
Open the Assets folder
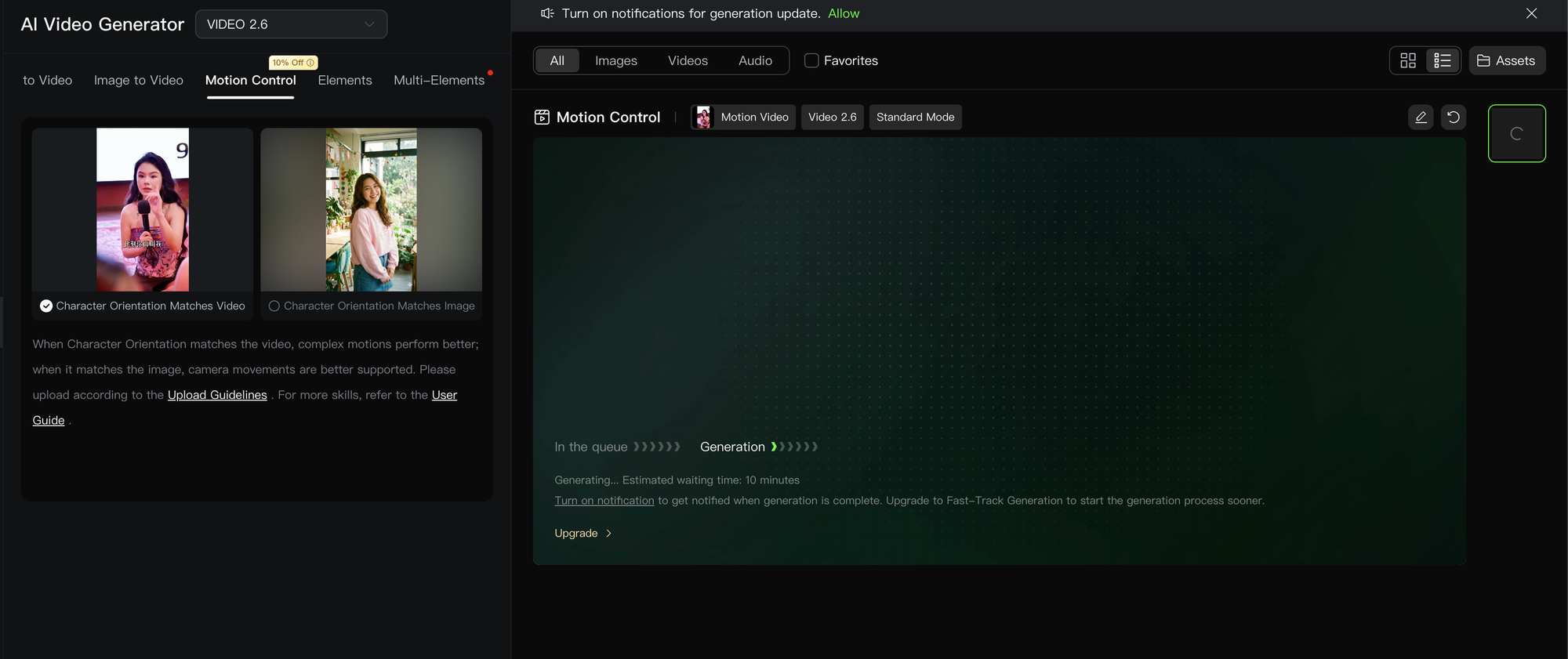click(x=1507, y=60)
